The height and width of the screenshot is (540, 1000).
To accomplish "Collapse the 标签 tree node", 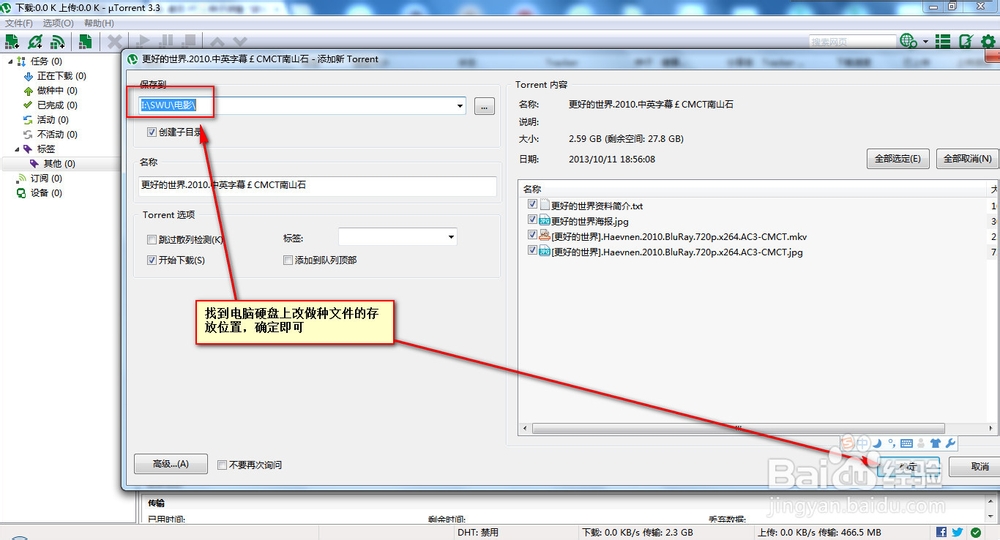I will pos(17,149).
